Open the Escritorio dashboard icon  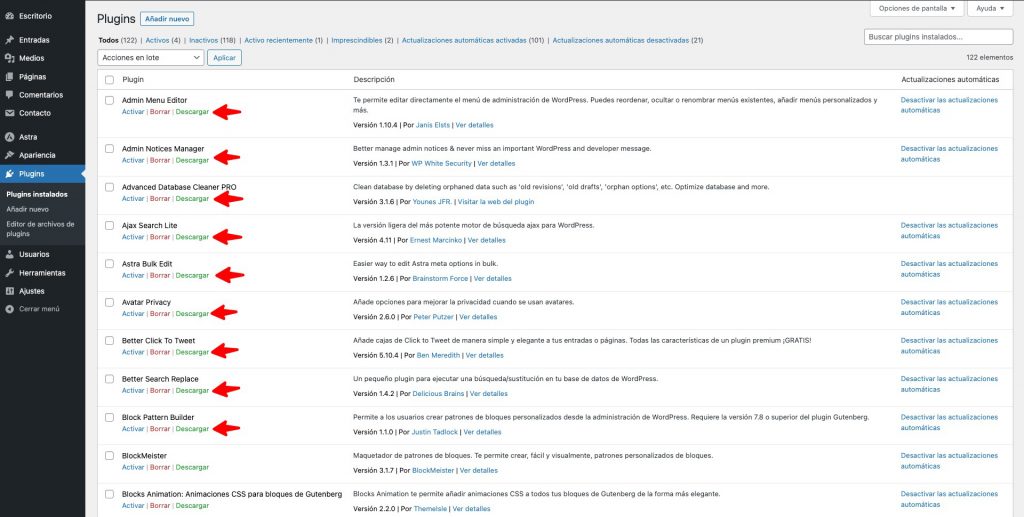(x=9, y=16)
